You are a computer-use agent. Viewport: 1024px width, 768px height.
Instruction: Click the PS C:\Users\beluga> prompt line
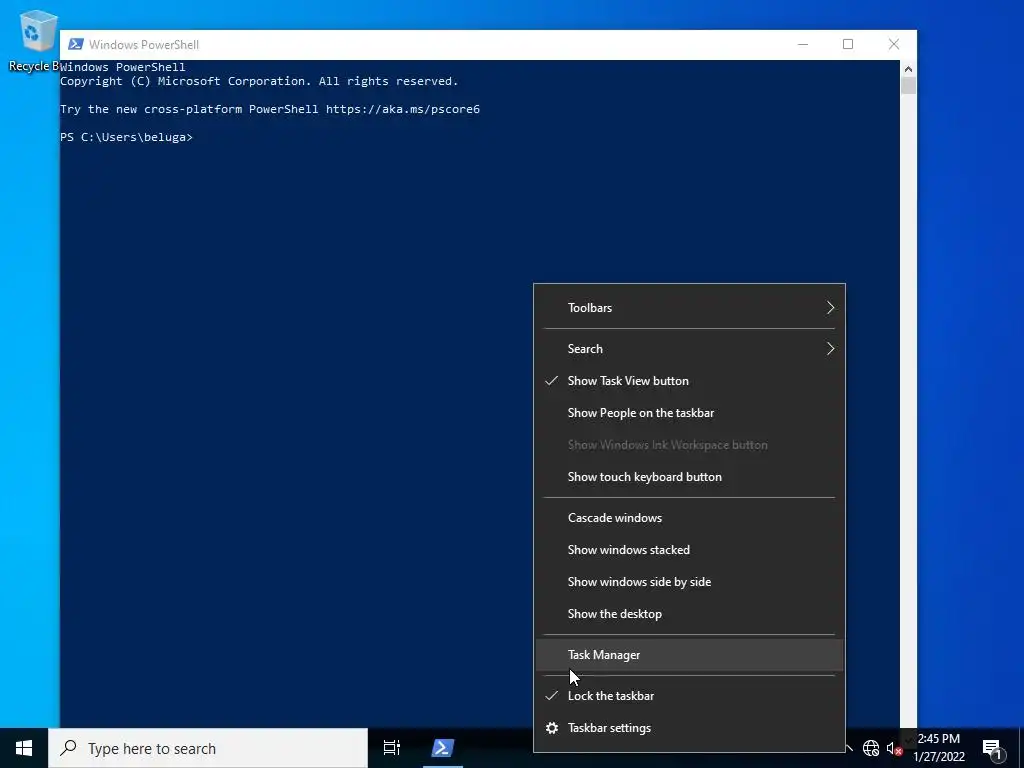click(x=127, y=137)
